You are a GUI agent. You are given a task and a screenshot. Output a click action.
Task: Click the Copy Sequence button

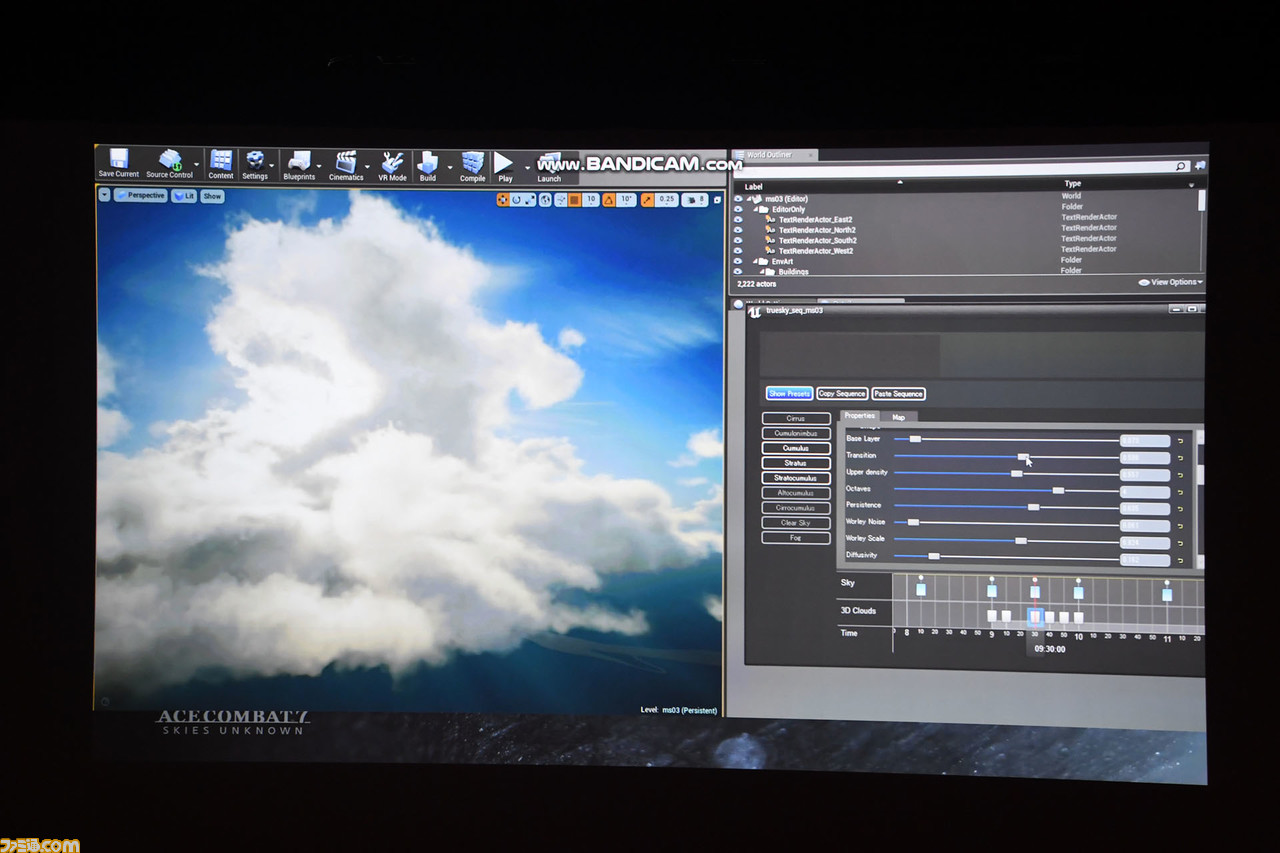(x=842, y=393)
